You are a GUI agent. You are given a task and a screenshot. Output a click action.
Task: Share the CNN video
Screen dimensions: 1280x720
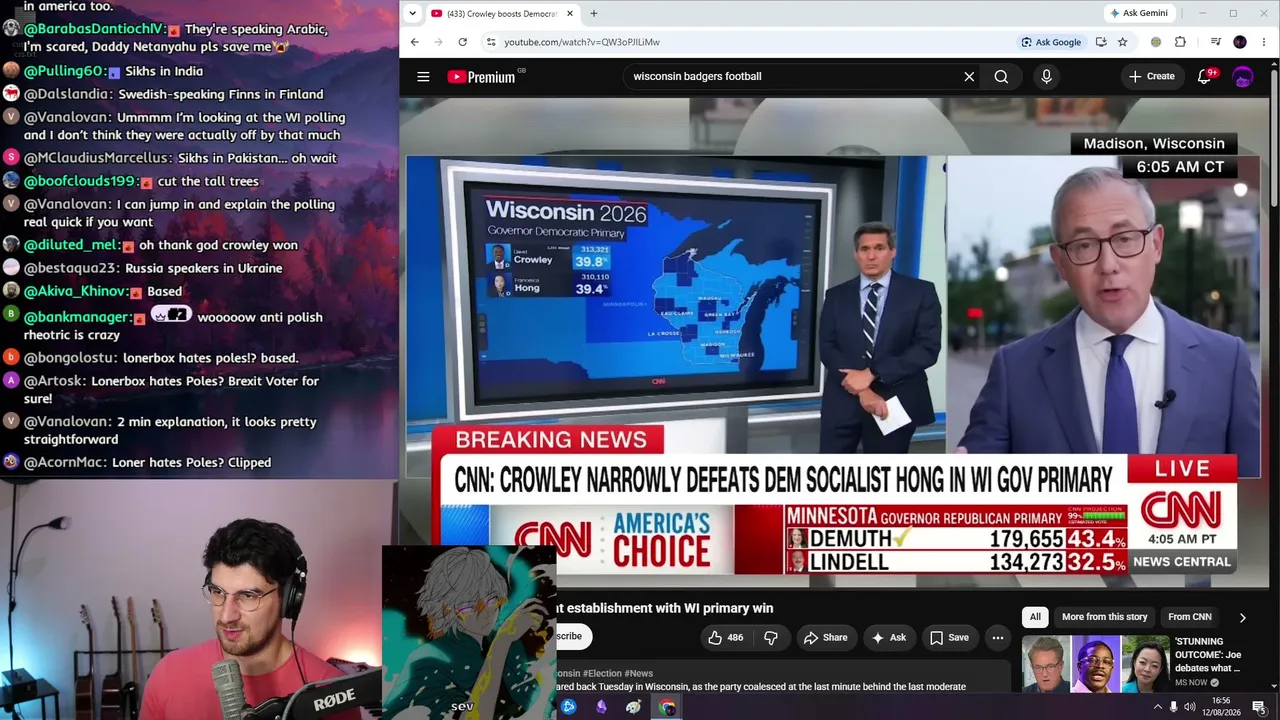tap(825, 637)
